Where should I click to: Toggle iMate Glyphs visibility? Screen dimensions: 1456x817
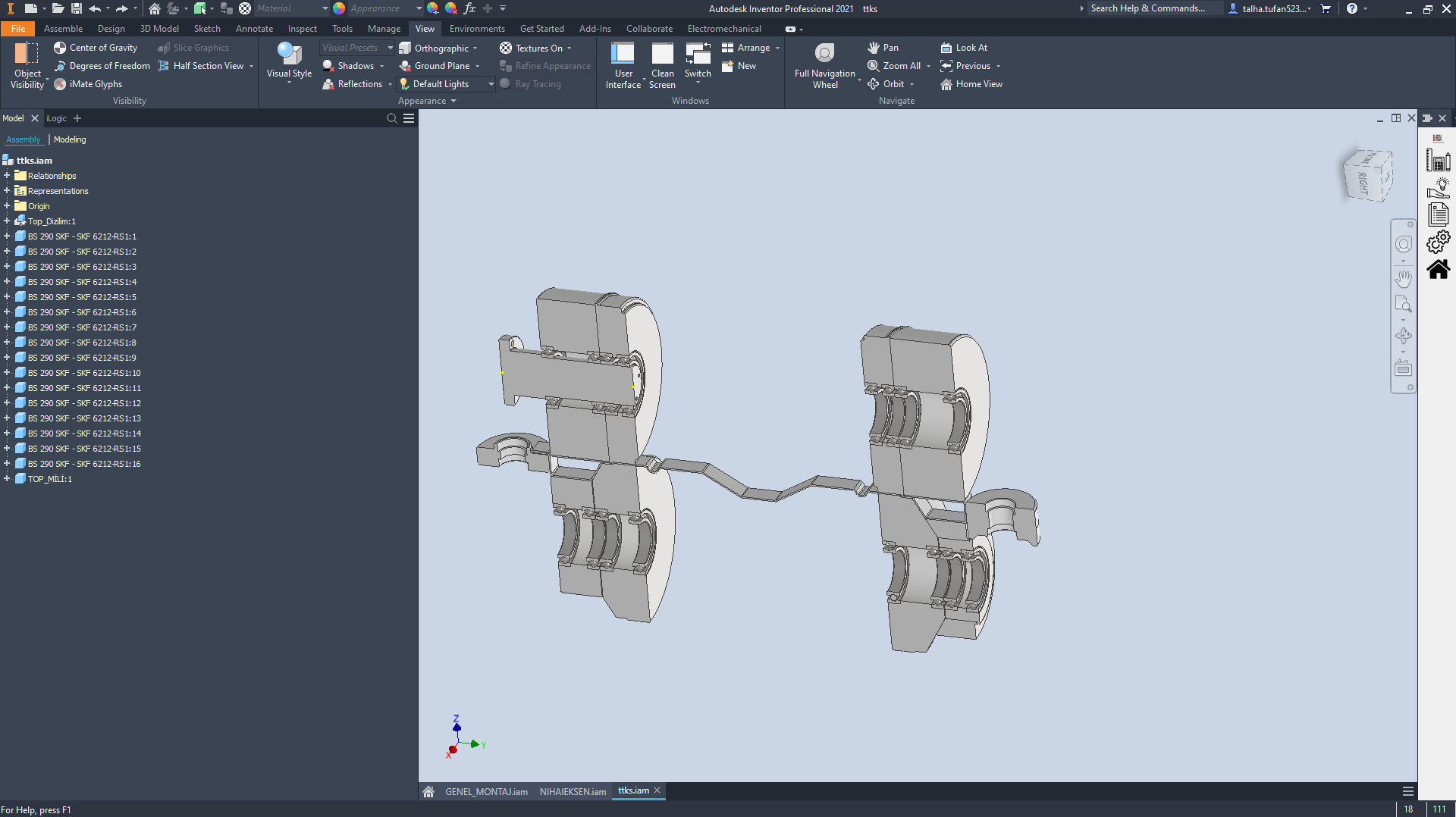click(88, 83)
